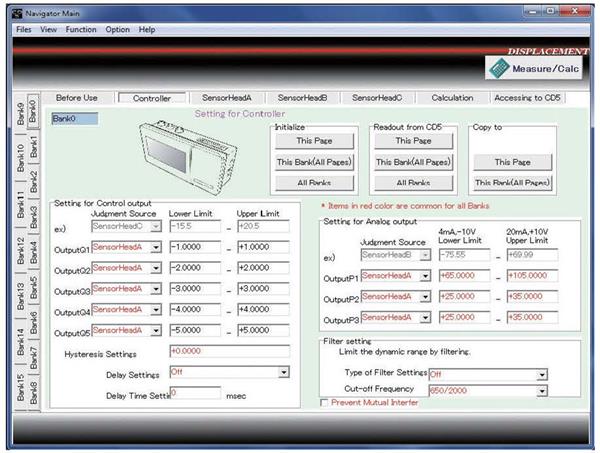600x453 pixels.
Task: Click OutputQ5 Upper Limit field
Action: (x=263, y=330)
